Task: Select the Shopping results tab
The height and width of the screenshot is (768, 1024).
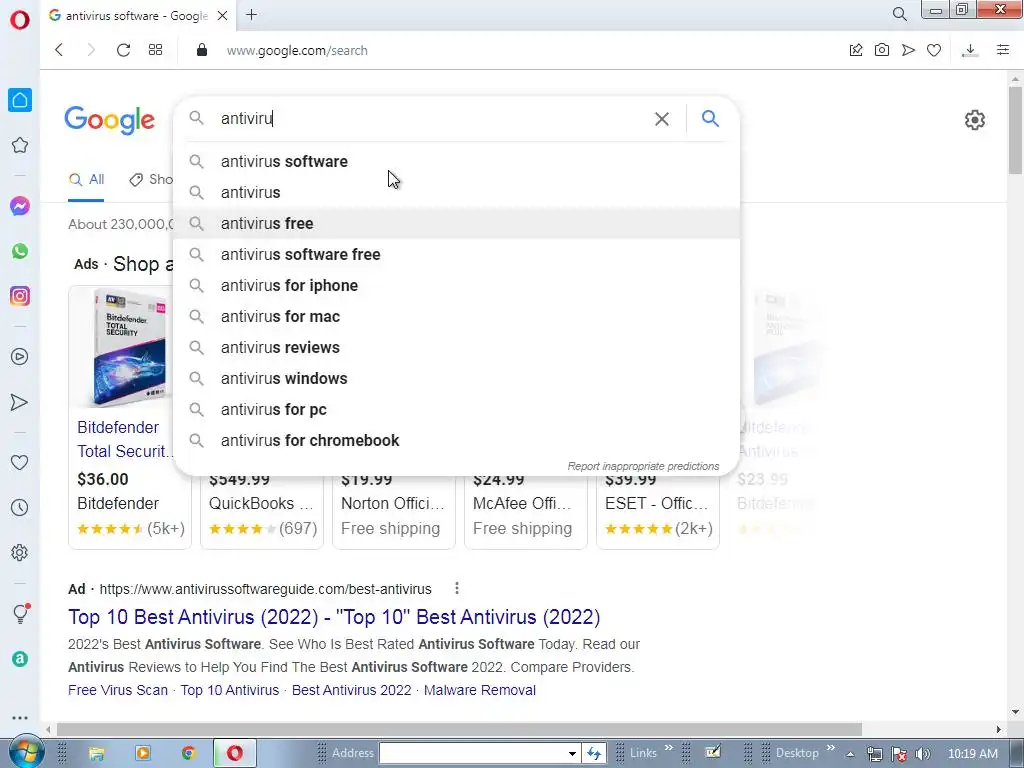Action: [152, 180]
